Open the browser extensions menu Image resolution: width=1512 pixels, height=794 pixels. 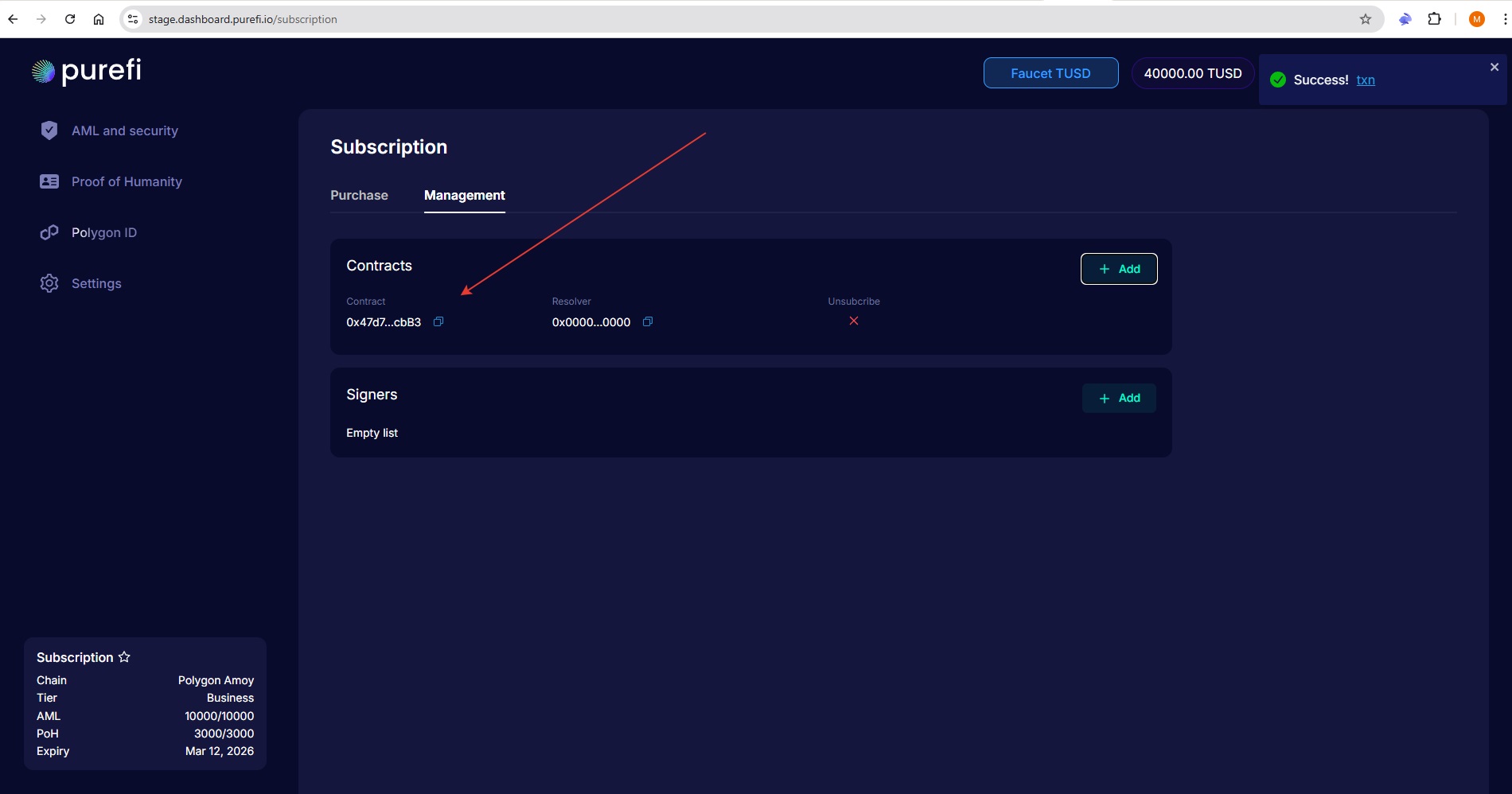pos(1434,19)
